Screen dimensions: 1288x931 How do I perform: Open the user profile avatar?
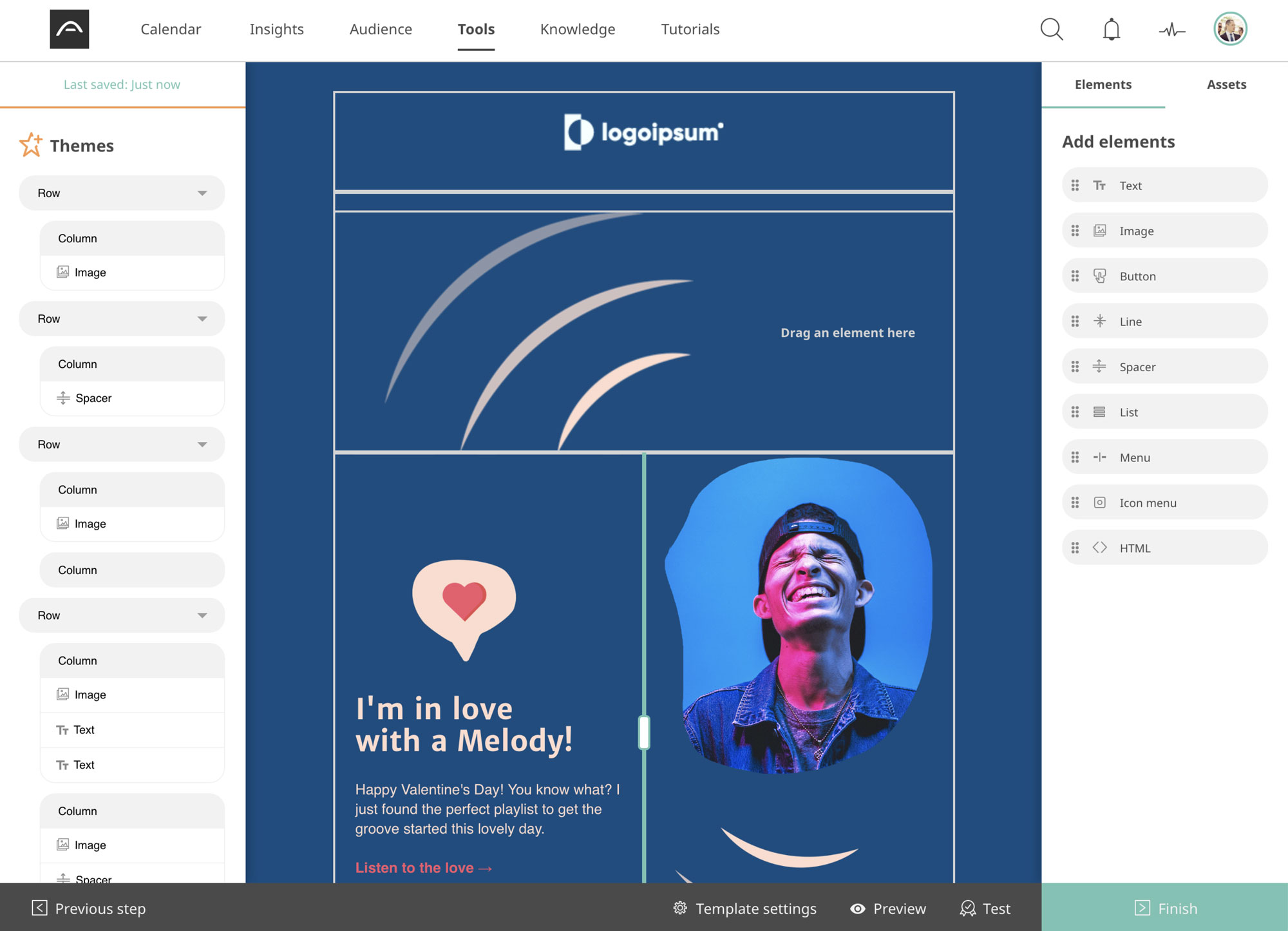[x=1231, y=29]
